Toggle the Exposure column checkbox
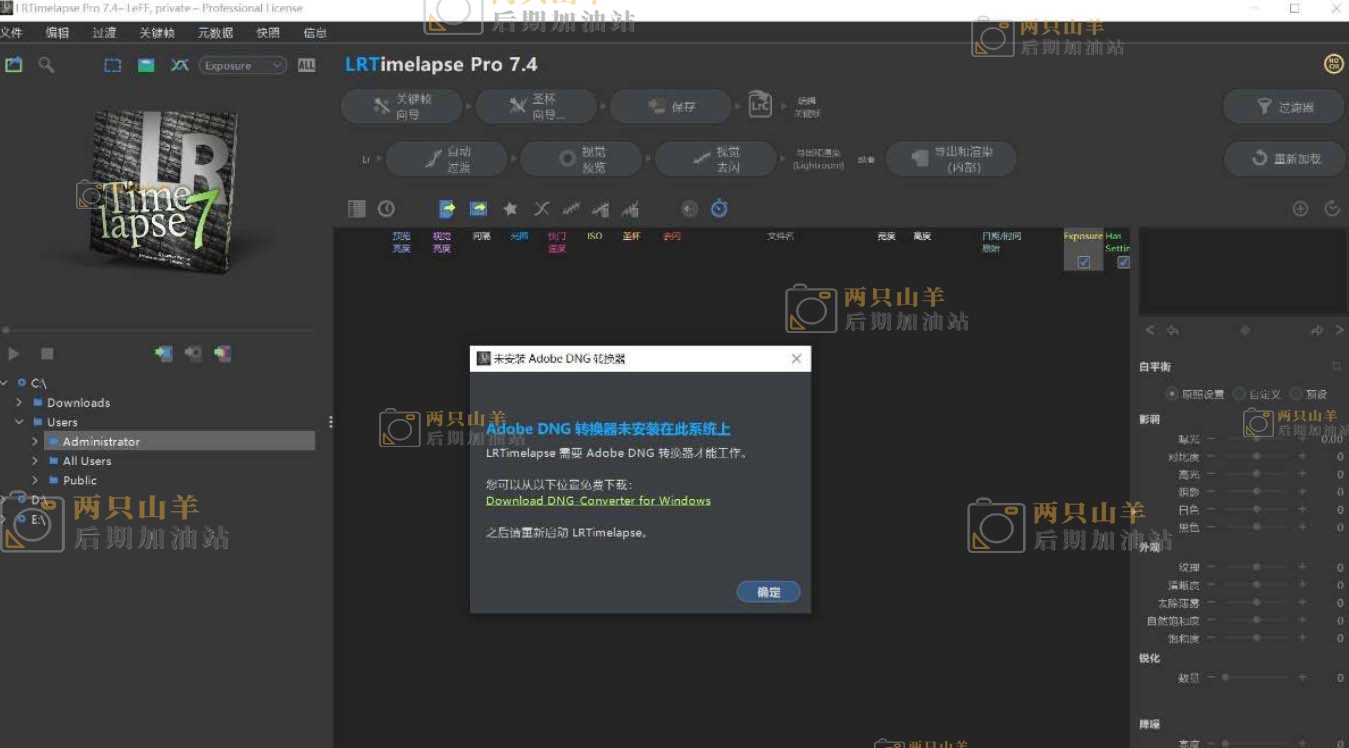This screenshot has height=748, width=1349. (1083, 262)
